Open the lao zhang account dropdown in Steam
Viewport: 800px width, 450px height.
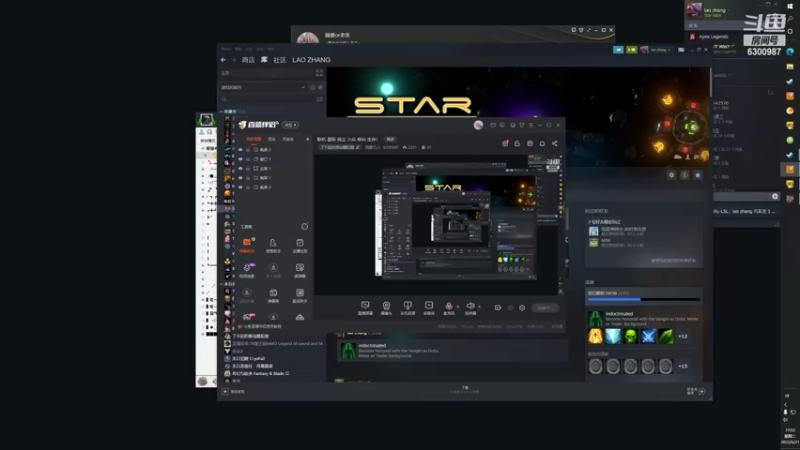[659, 50]
